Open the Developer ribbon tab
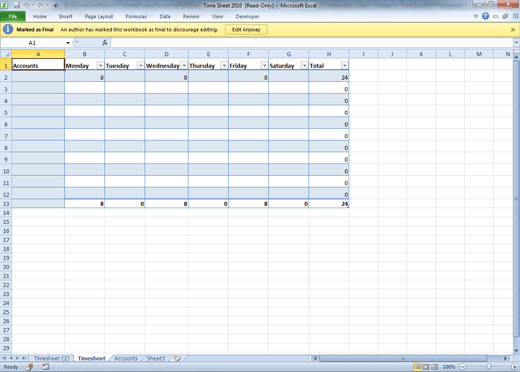Image resolution: width=520 pixels, height=372 pixels. click(x=247, y=16)
